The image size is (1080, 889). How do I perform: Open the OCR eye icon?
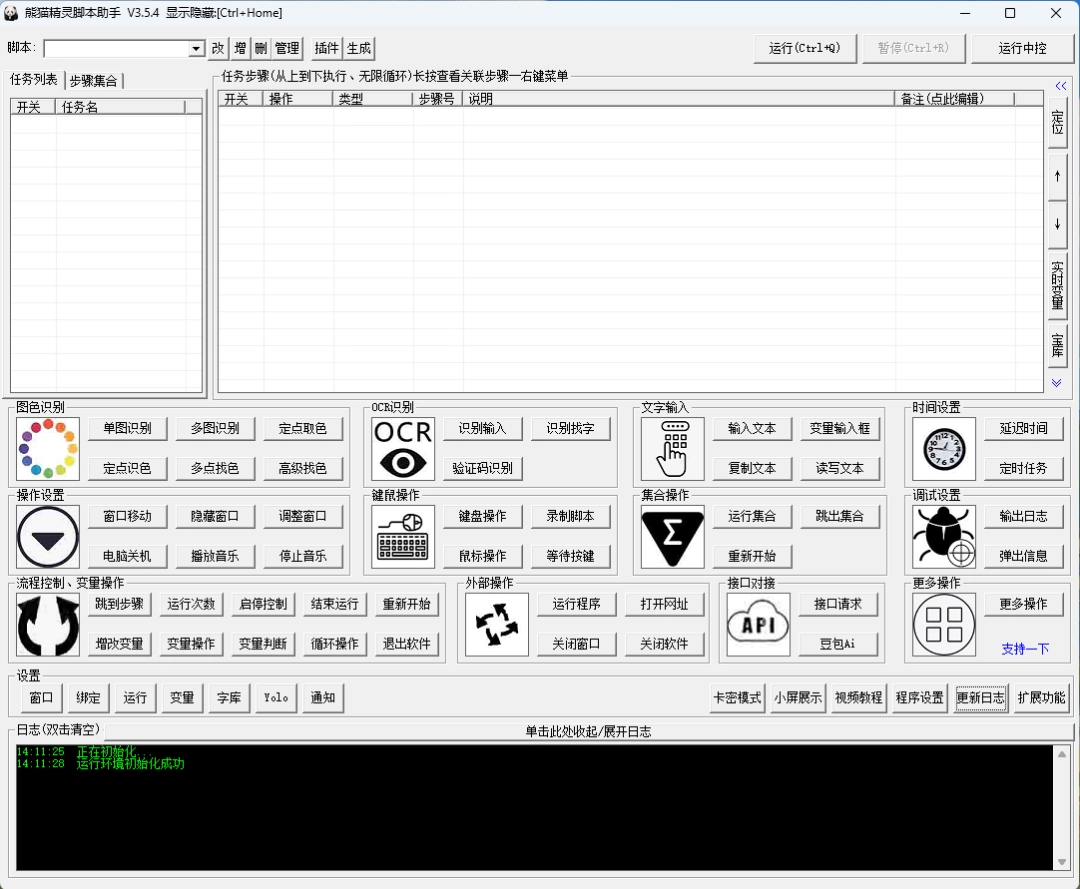click(x=402, y=448)
